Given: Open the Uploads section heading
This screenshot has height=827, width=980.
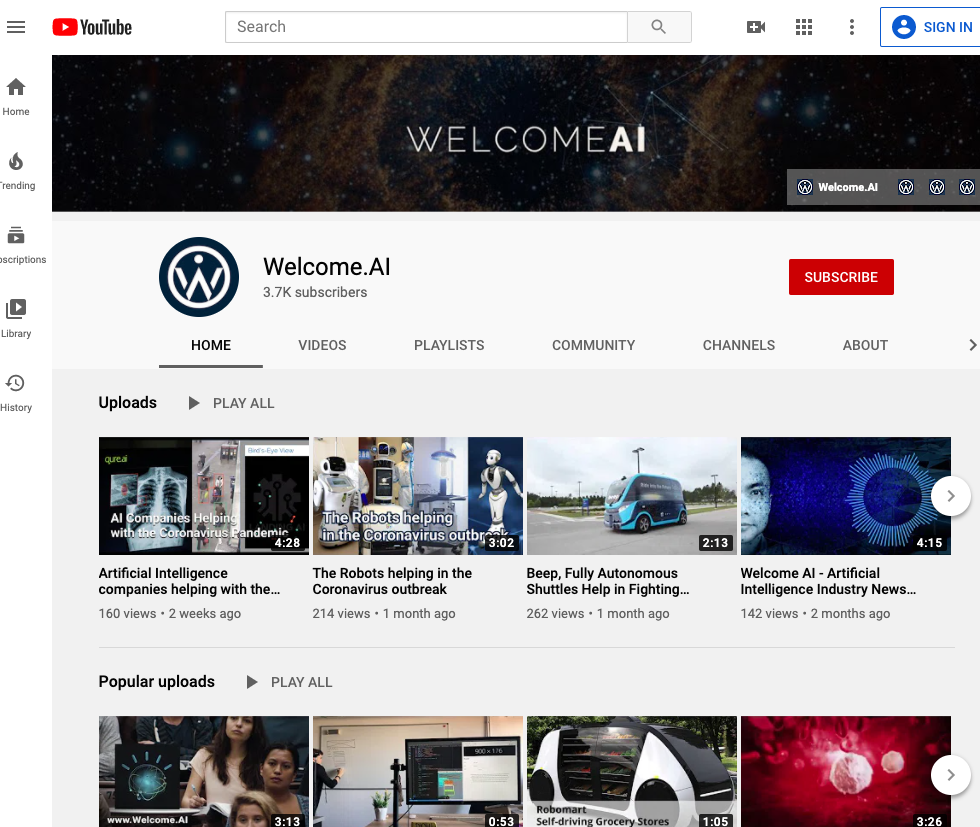Looking at the screenshot, I should [x=128, y=403].
